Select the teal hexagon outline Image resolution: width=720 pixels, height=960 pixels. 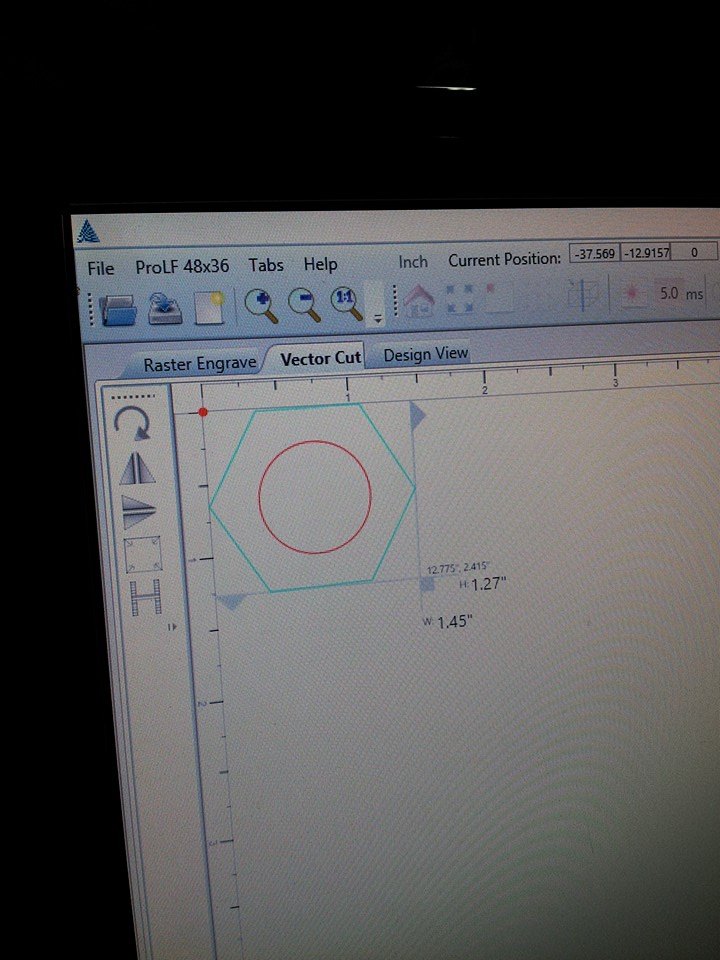[x=312, y=498]
